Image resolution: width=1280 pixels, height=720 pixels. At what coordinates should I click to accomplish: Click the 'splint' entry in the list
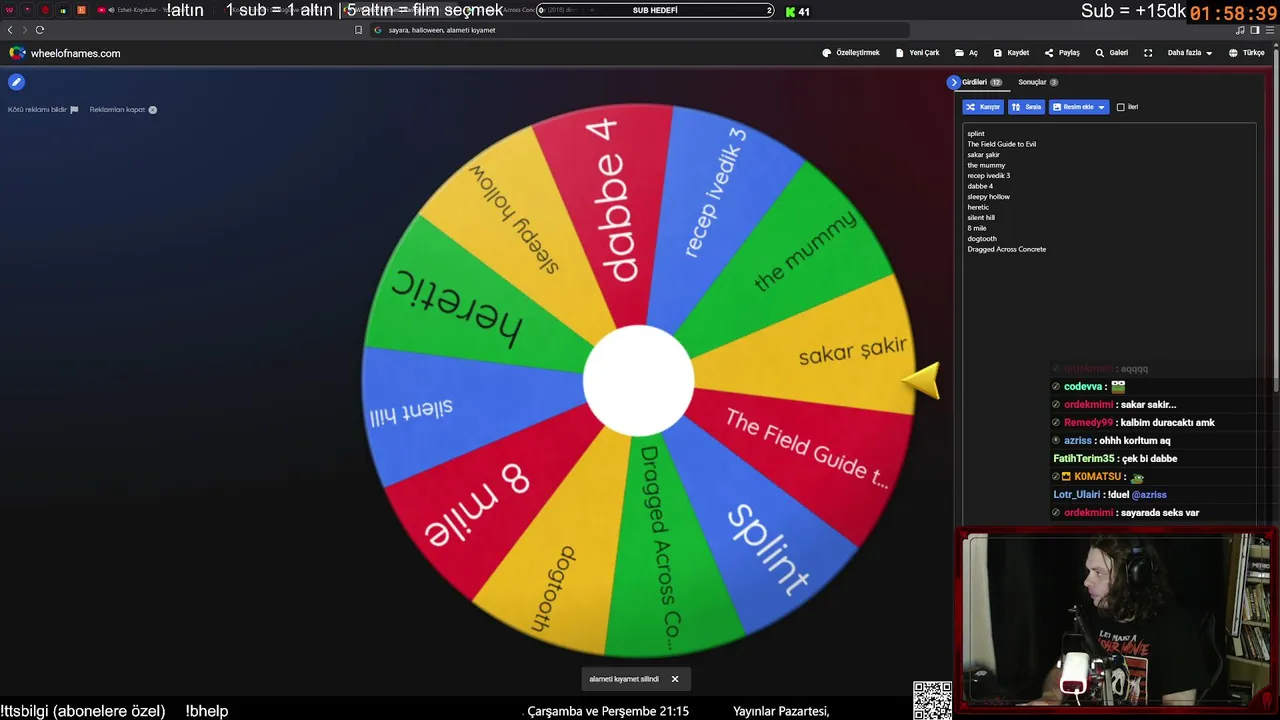coord(976,134)
